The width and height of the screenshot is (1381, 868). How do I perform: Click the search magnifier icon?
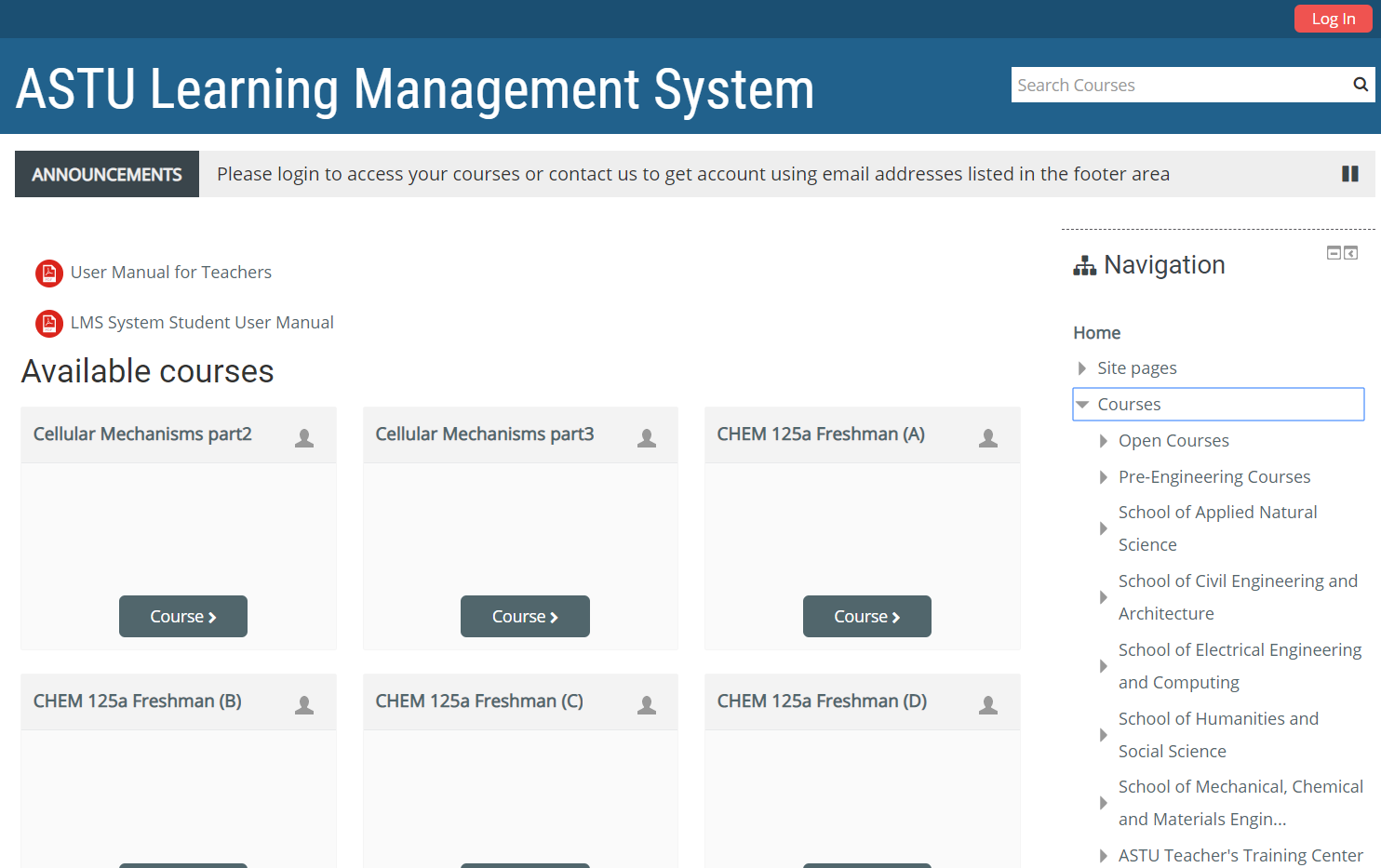click(x=1360, y=85)
